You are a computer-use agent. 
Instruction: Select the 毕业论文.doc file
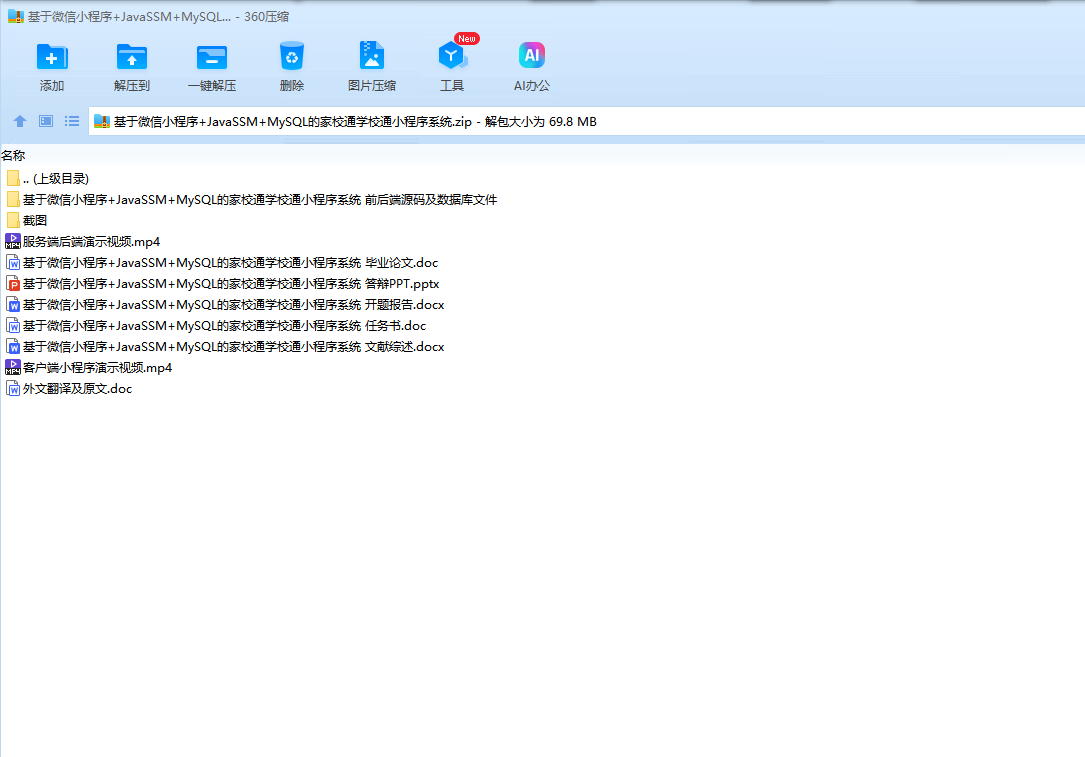click(x=230, y=263)
